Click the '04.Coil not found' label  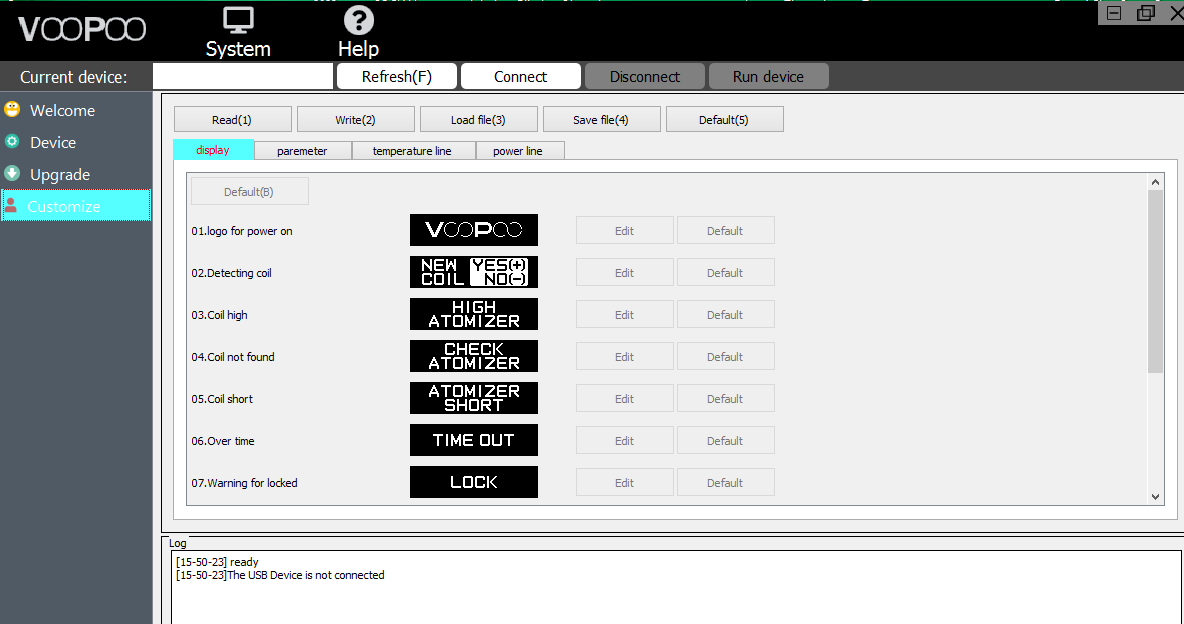click(x=233, y=357)
